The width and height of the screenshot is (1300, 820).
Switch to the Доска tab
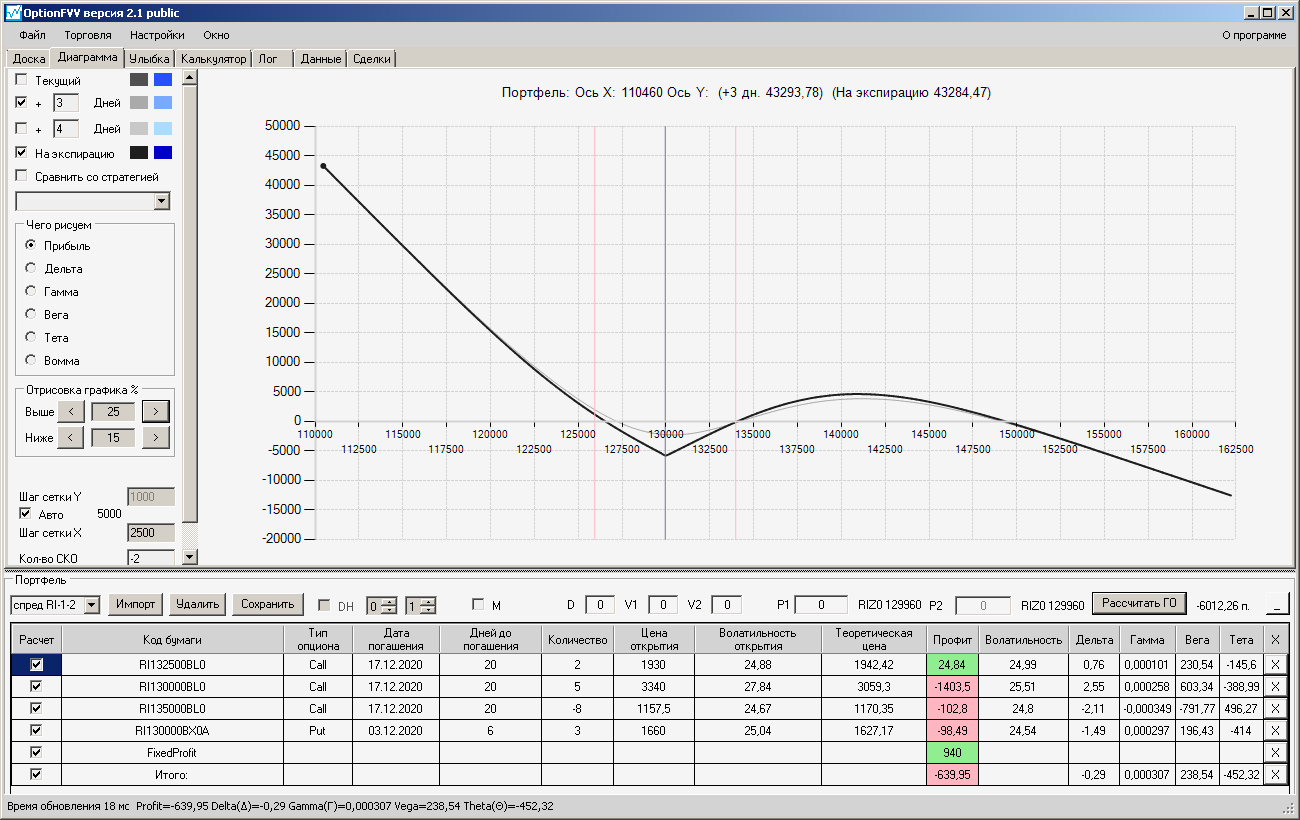pos(29,59)
